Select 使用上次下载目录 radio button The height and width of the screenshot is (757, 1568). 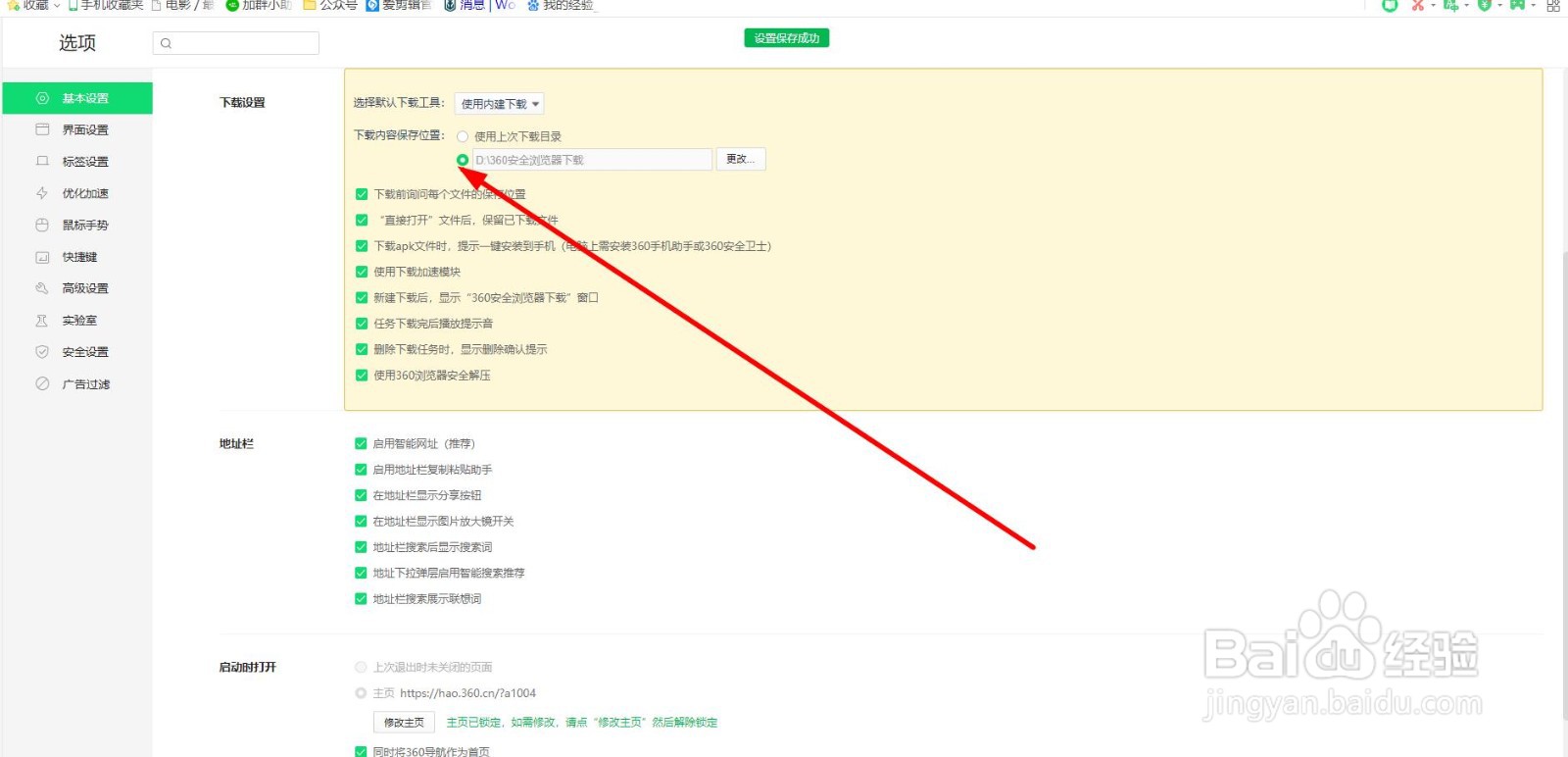click(463, 136)
